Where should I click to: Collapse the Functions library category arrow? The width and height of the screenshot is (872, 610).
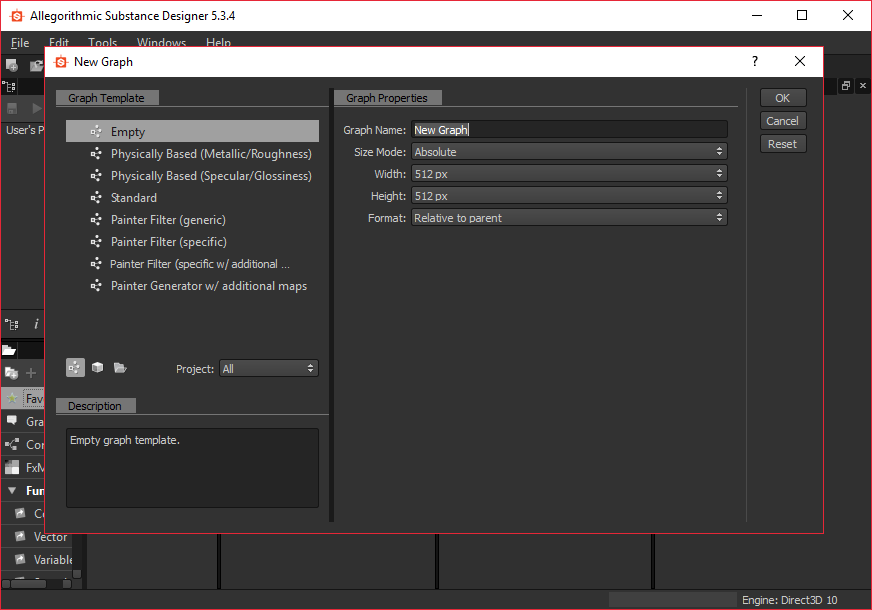pyautogui.click(x=12, y=490)
